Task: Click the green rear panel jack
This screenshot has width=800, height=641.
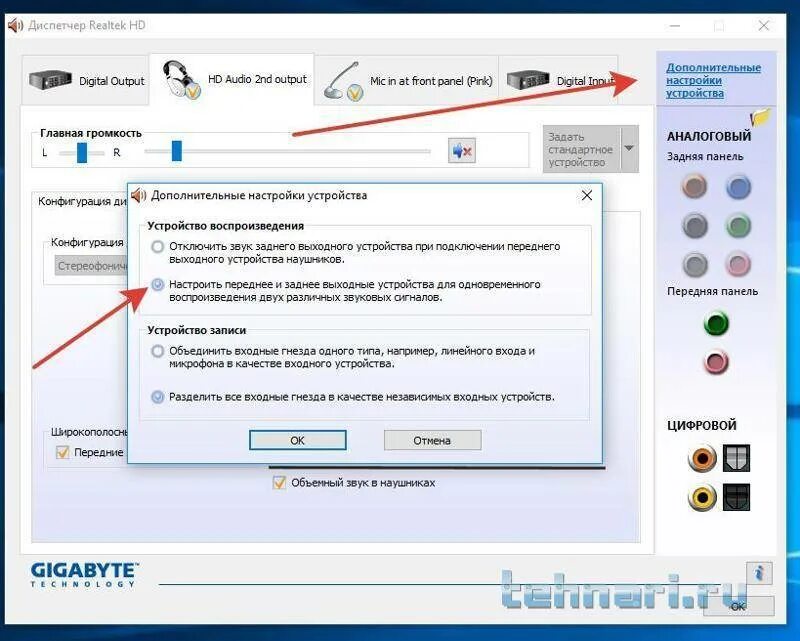Action: click(x=738, y=225)
